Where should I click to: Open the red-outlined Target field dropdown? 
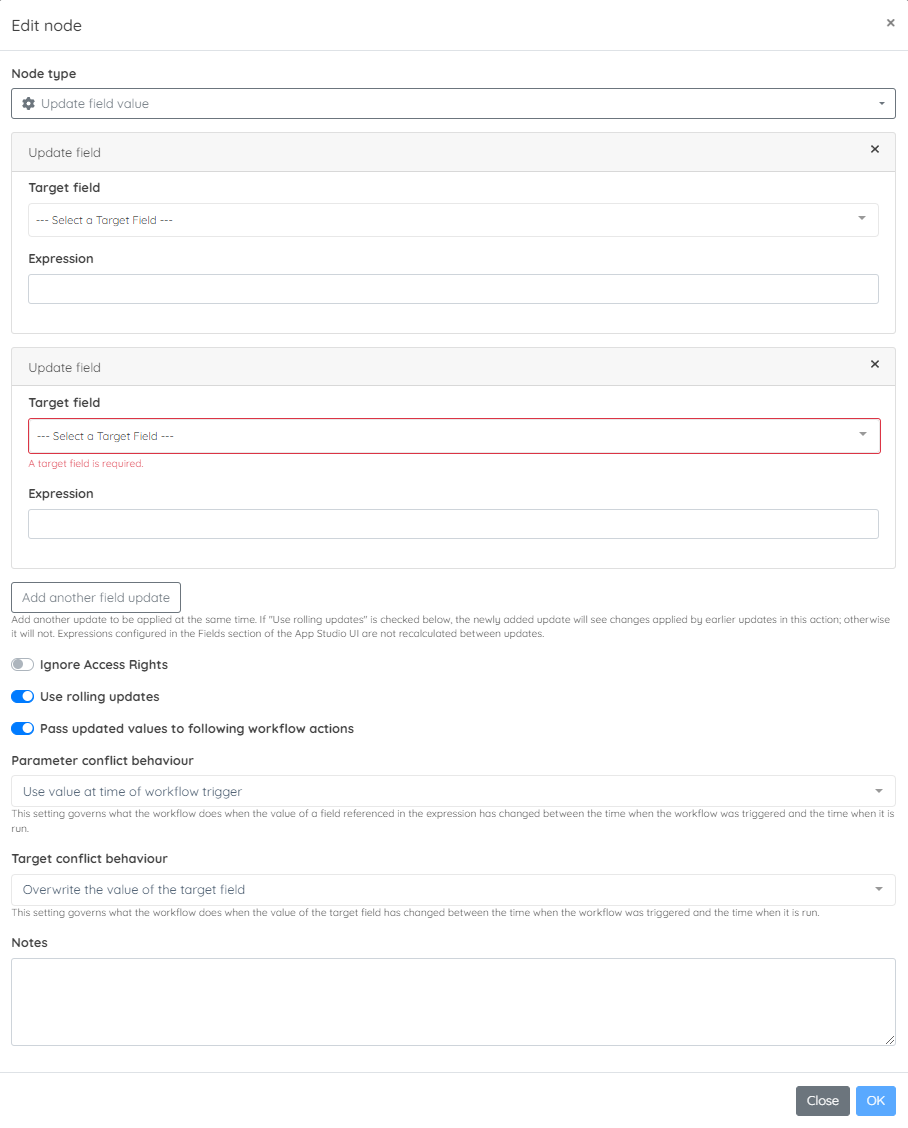(x=454, y=436)
